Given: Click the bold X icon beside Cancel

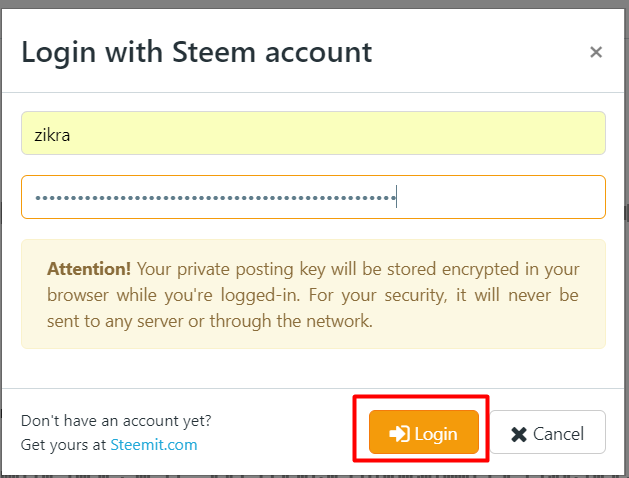Looking at the screenshot, I should pos(519,434).
